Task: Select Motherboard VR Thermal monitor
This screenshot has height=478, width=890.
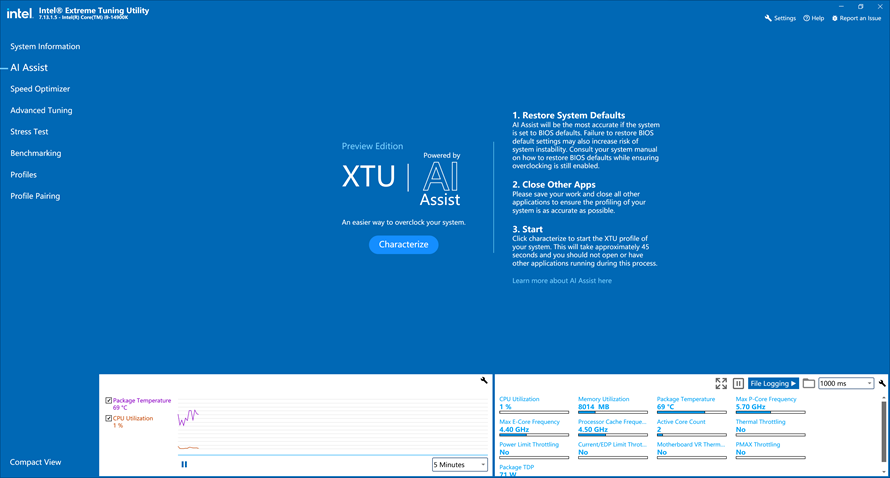Action: point(691,451)
